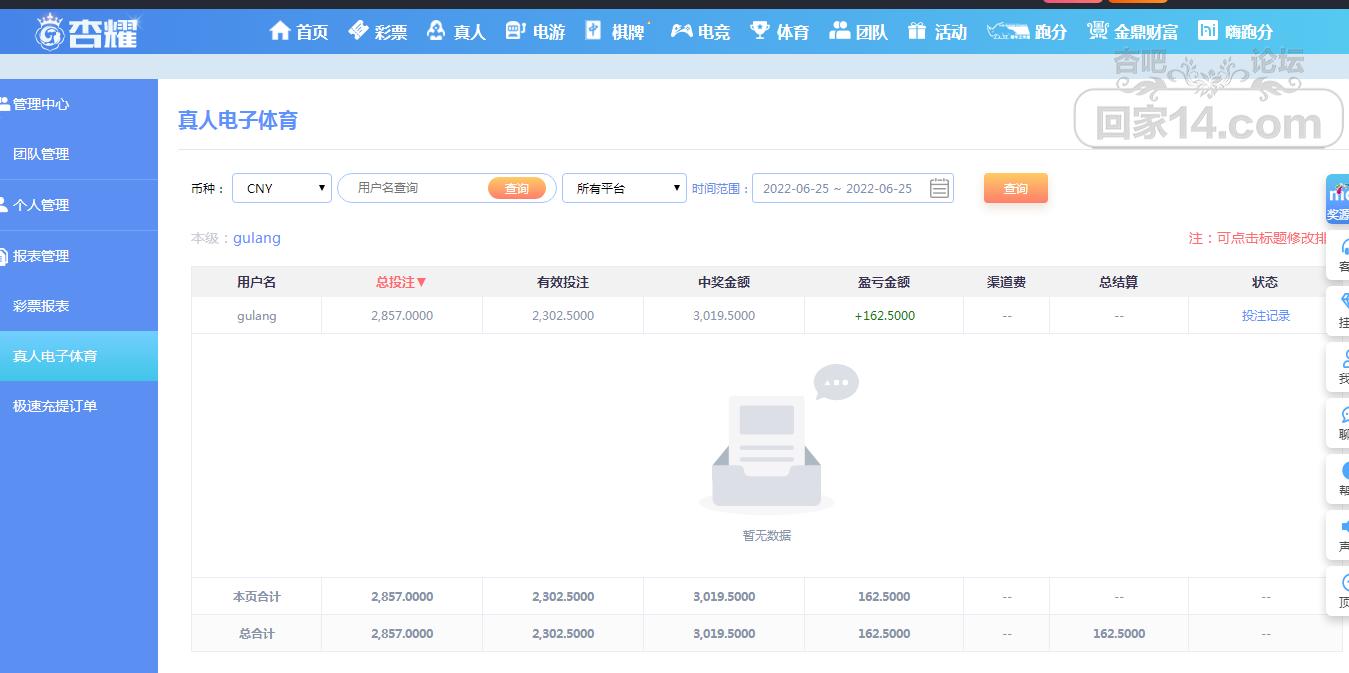Image resolution: width=1349 pixels, height=673 pixels.
Task: Open the 投注记录 link for gulang
Action: (x=1265, y=315)
